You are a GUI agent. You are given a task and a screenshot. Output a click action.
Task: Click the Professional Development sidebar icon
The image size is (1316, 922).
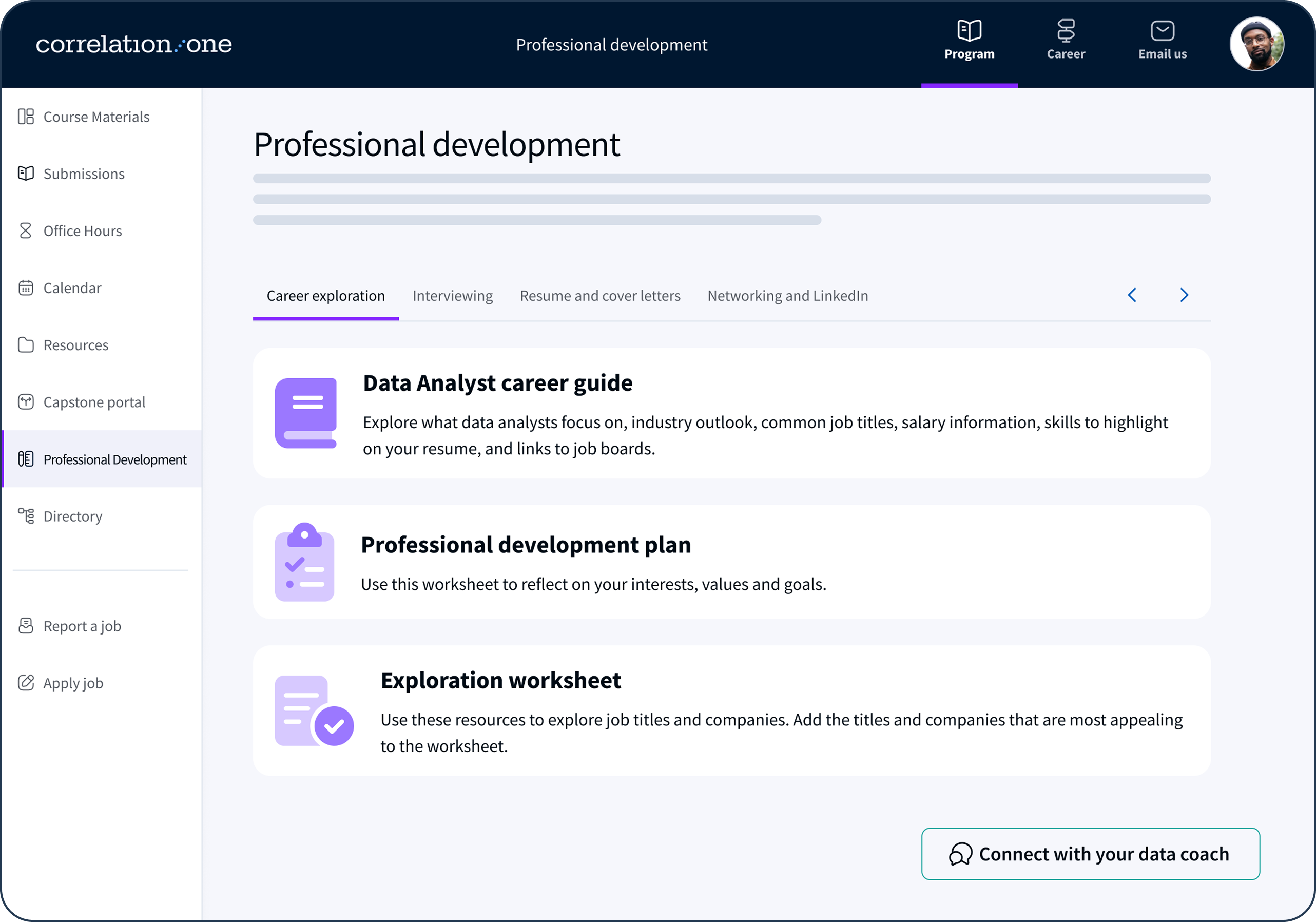tap(26, 459)
